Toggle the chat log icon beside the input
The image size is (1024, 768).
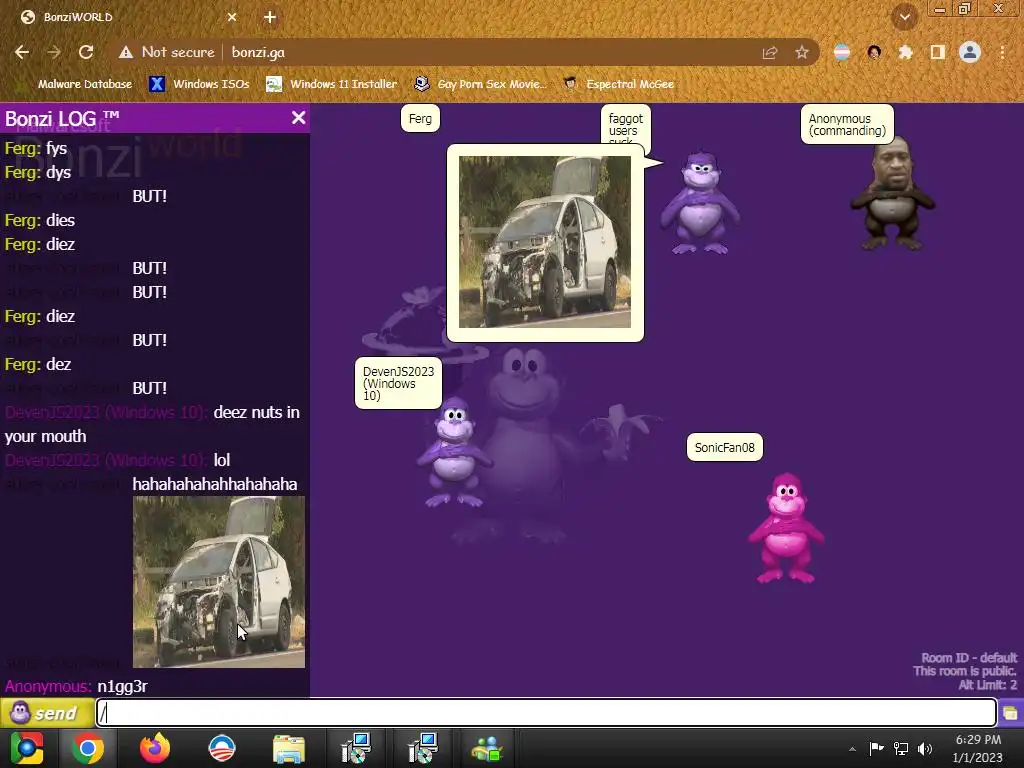1010,712
